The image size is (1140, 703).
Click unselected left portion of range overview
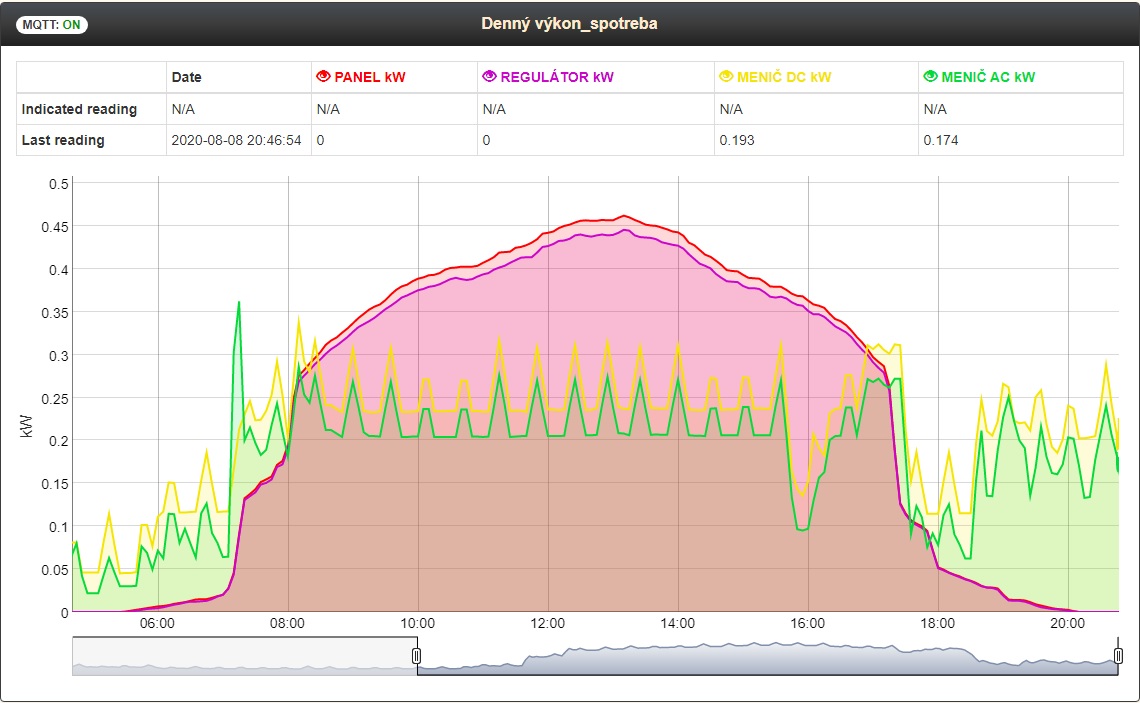tap(244, 656)
